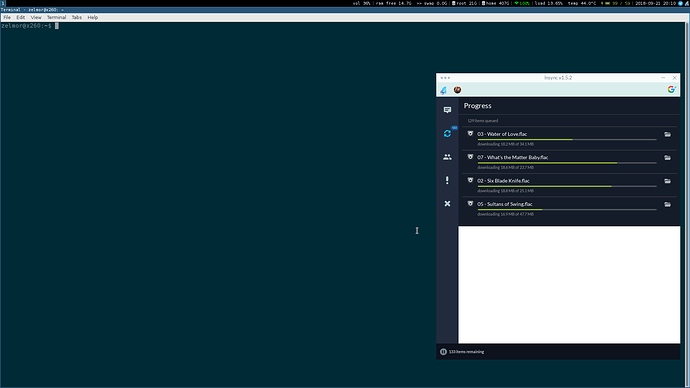Open Insync feed messages icon in sidebar
This screenshot has width=690, height=388.
[x=447, y=110]
